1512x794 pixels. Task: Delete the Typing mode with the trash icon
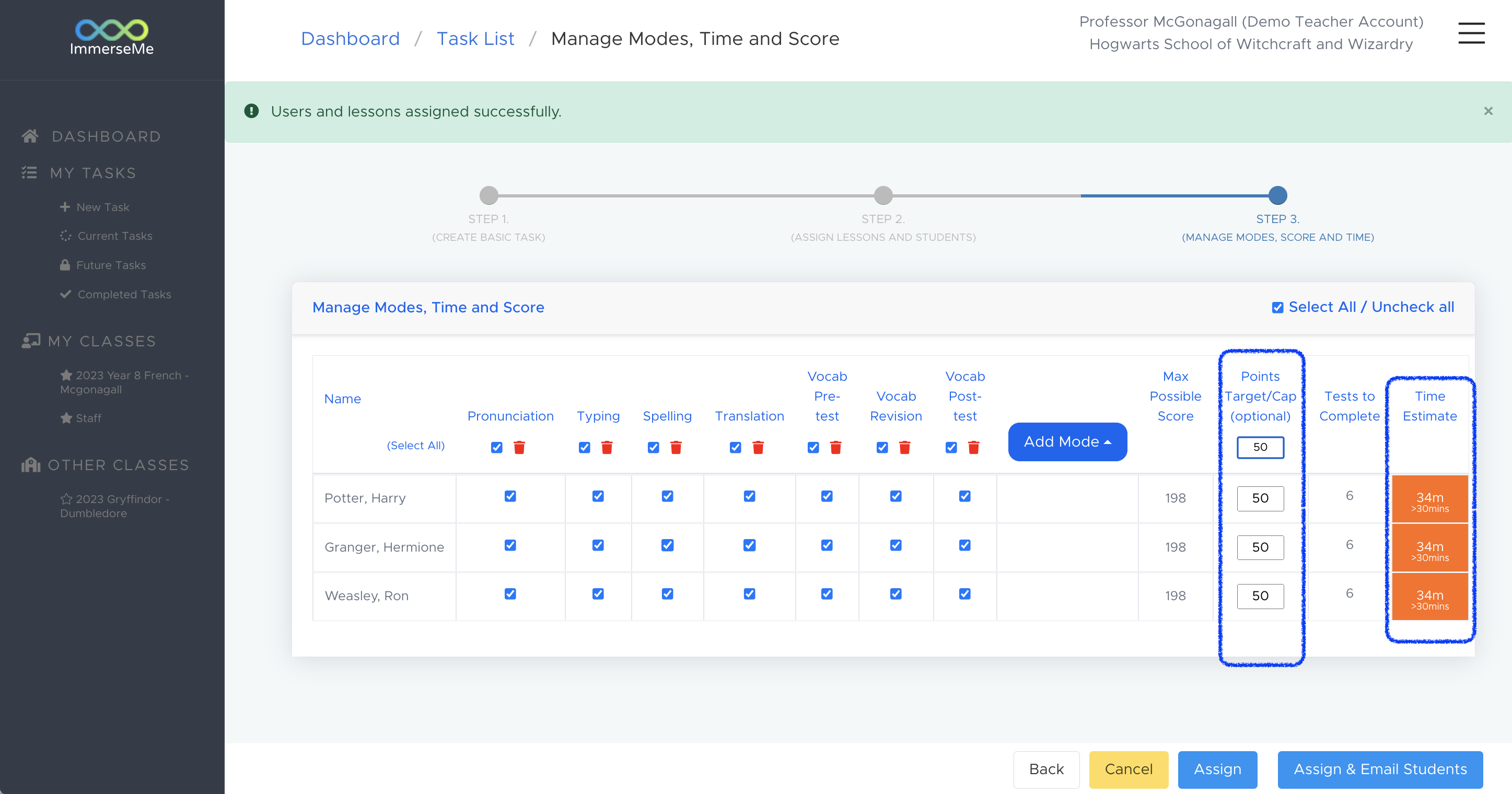coord(607,447)
